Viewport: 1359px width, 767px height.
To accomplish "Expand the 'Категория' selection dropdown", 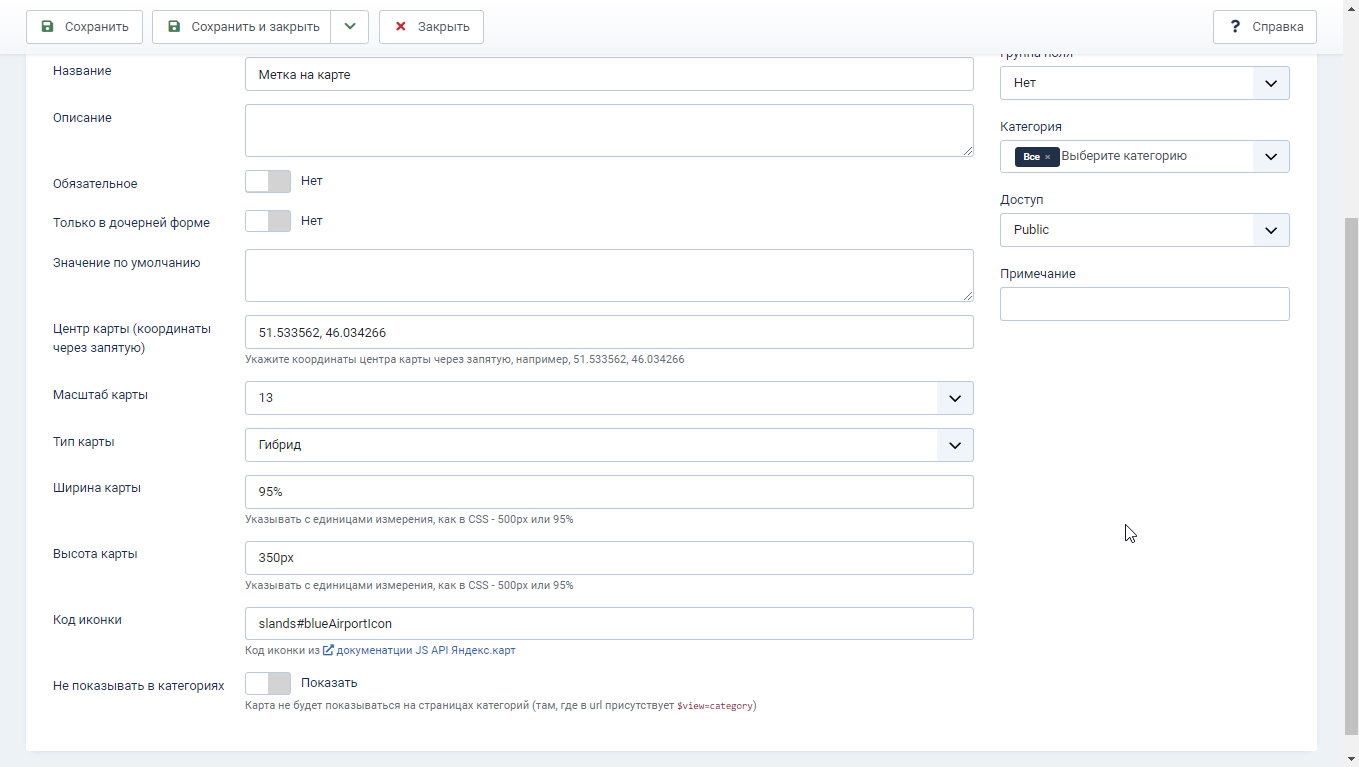I will tap(1270, 157).
